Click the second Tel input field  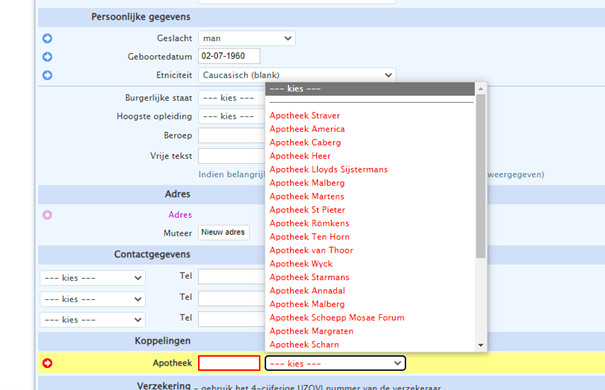pyautogui.click(x=232, y=298)
